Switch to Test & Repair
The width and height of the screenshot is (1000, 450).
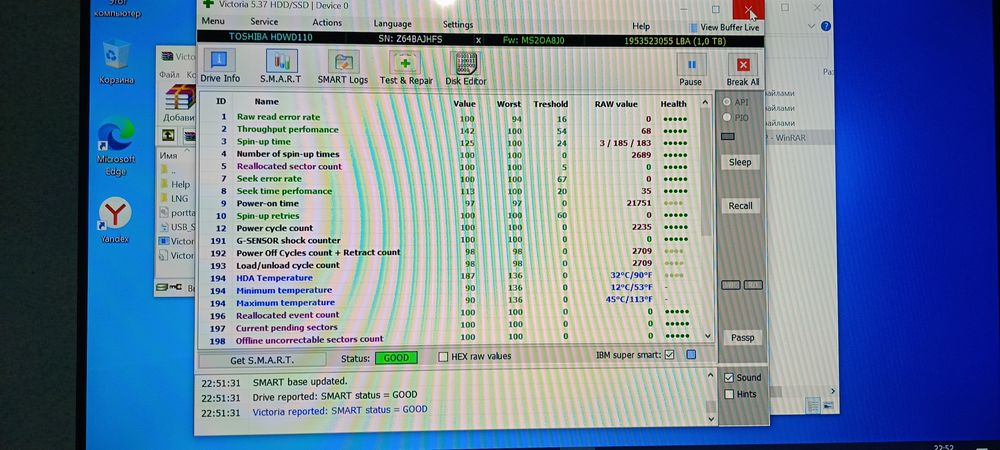click(406, 67)
